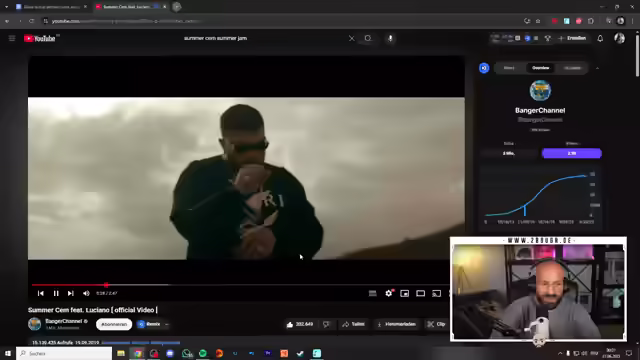Pause the video playback
Image resolution: width=640 pixels, height=360 pixels.
click(x=56, y=293)
